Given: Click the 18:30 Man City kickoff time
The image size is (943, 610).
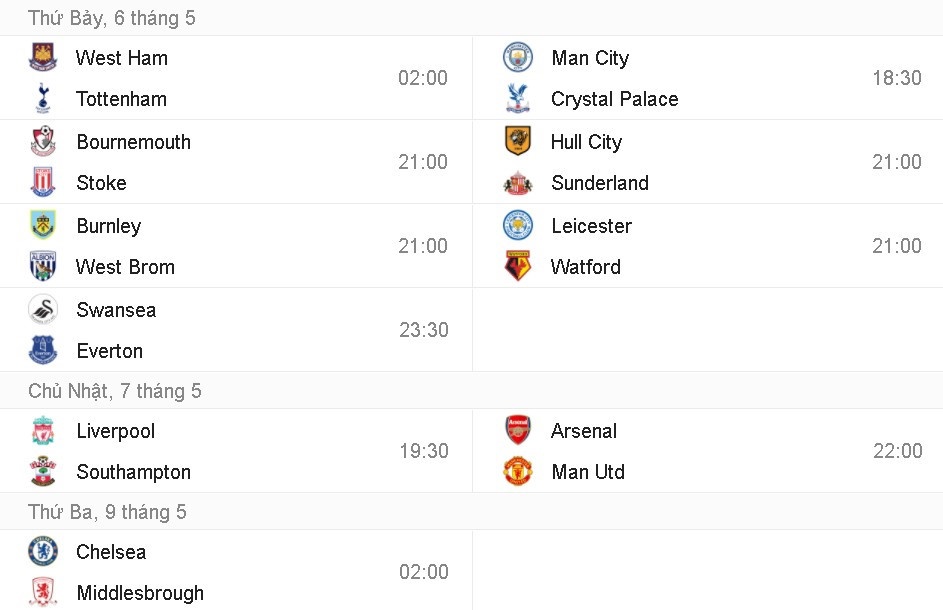Looking at the screenshot, I should 896,77.
